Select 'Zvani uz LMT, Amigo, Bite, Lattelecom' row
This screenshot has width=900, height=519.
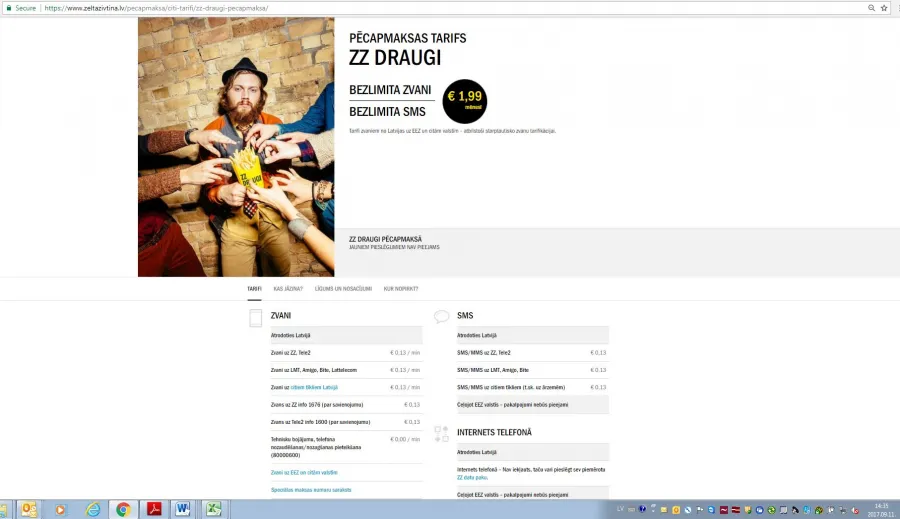(x=346, y=370)
